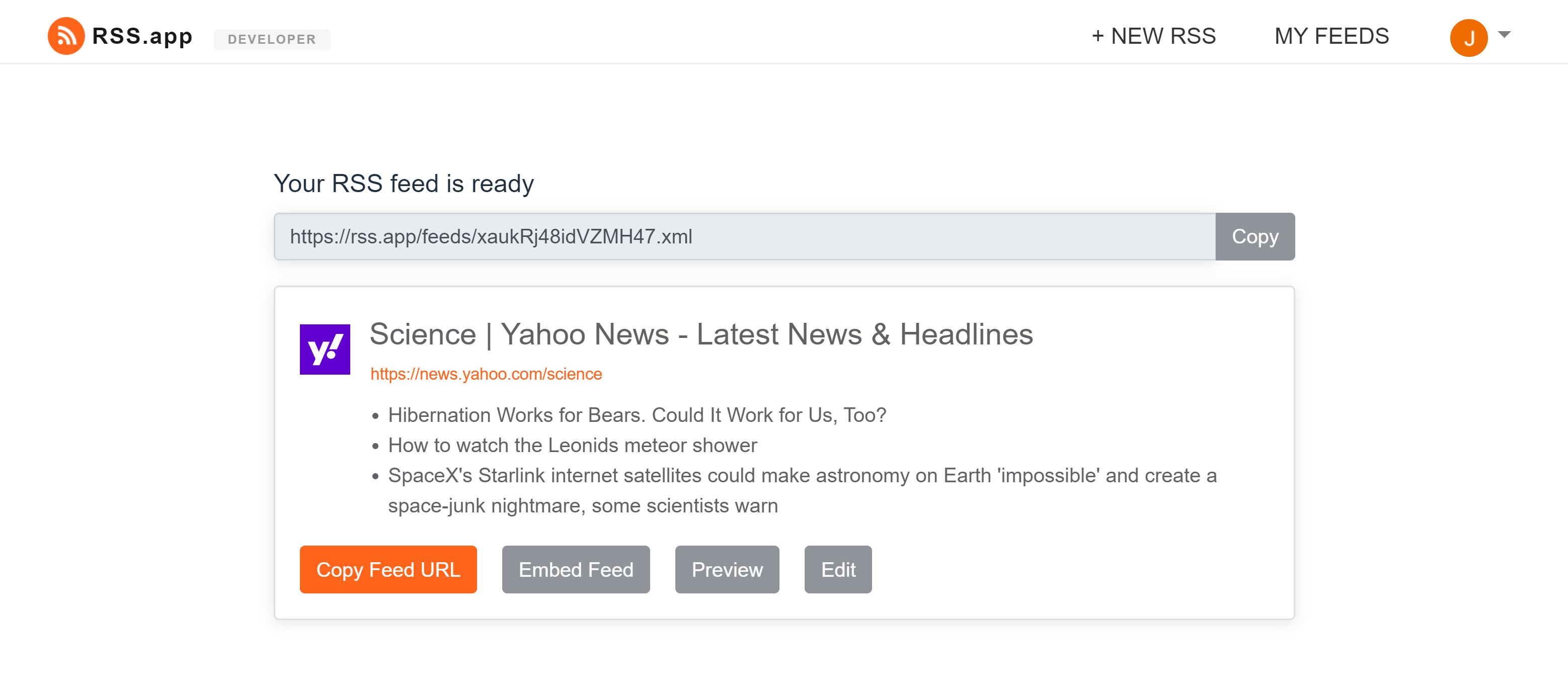Click the Embed Feed button
The height and width of the screenshot is (698, 1568).
(x=575, y=570)
